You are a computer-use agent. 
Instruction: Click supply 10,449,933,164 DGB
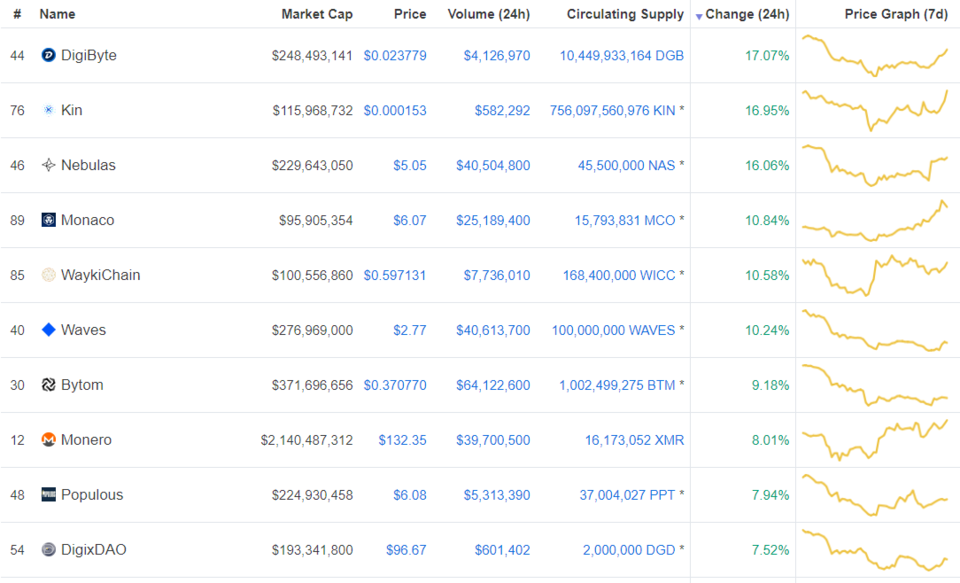(x=621, y=56)
